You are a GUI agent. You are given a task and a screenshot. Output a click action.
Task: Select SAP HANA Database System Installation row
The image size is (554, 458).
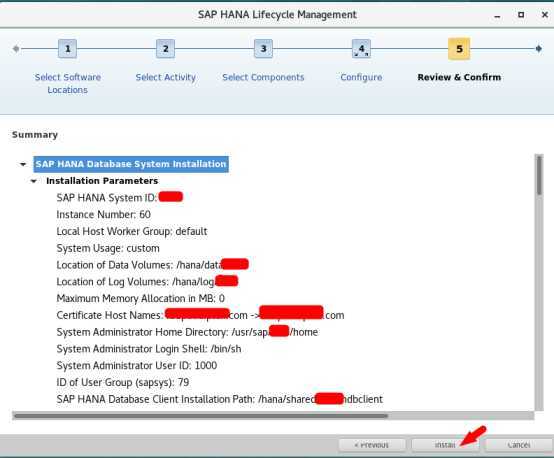(131, 164)
